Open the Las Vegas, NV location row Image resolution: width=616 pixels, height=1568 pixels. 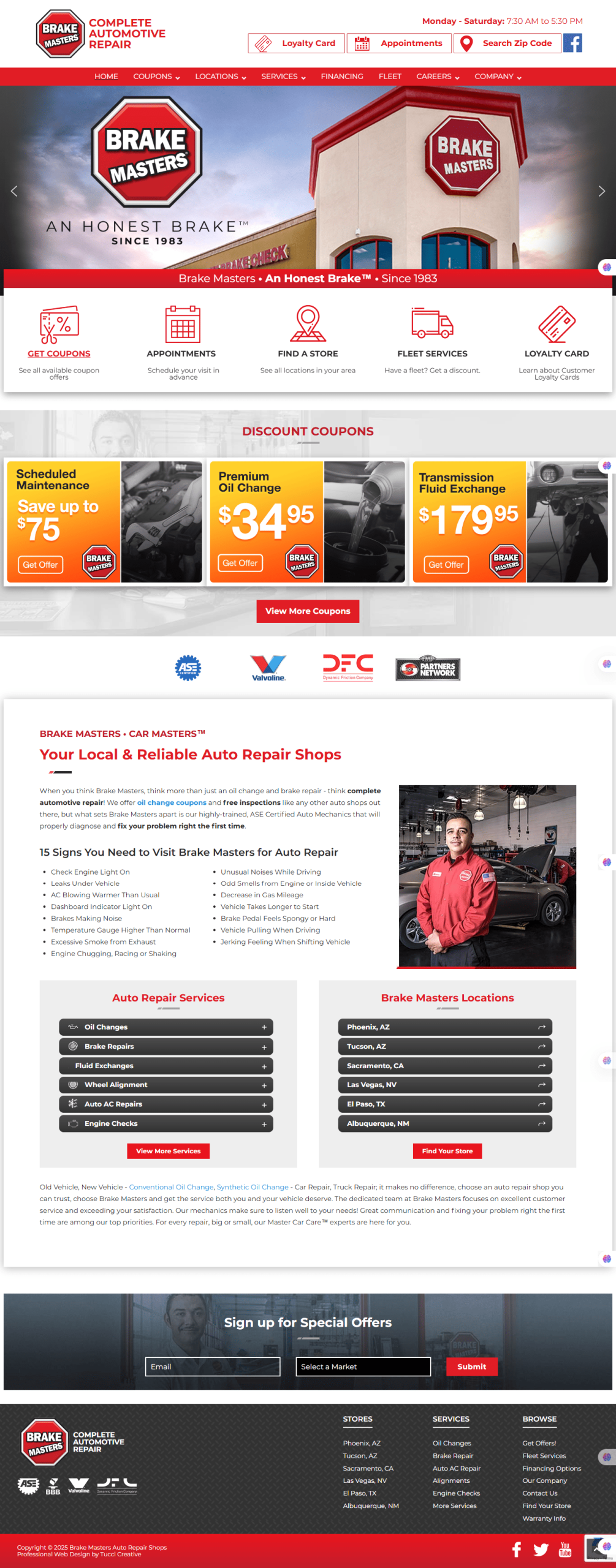point(445,1085)
